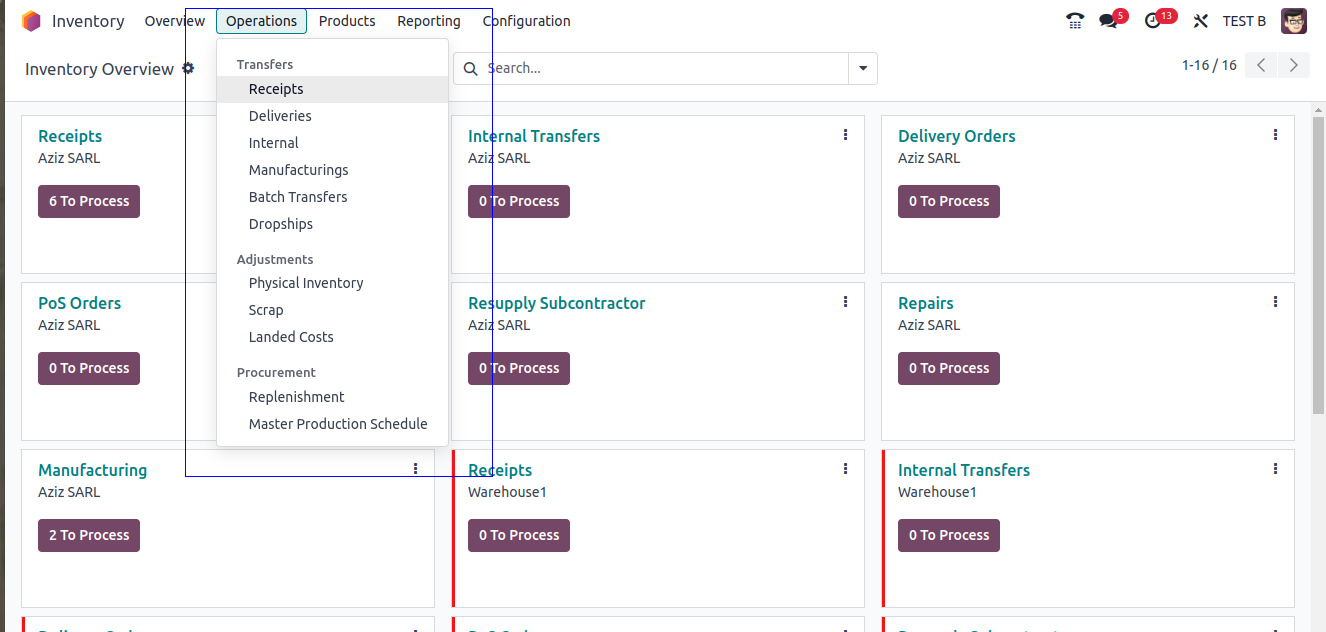Click gear icon beside Inventory Overview
Viewport: 1326px width, 632px height.
click(188, 69)
